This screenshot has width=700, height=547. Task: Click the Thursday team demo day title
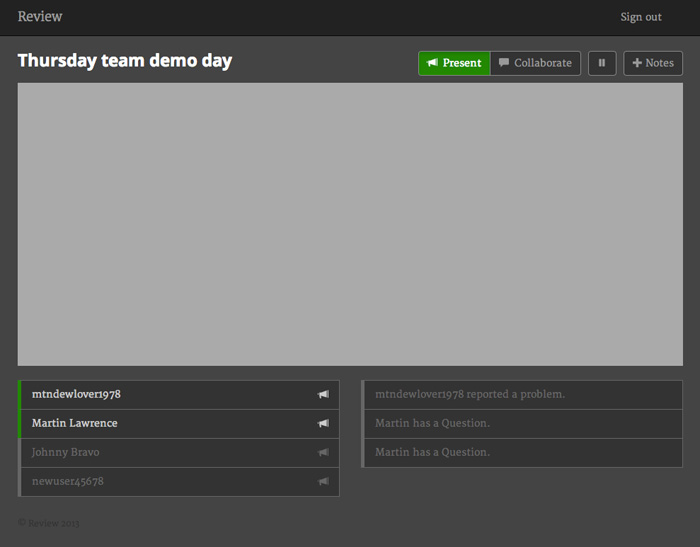125,61
